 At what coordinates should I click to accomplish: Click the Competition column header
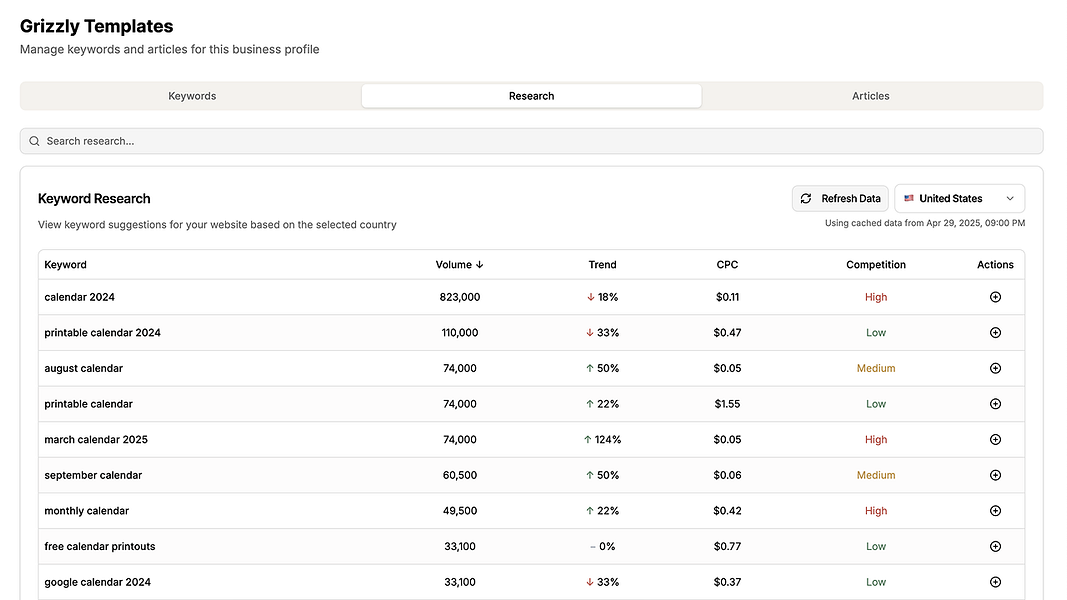coord(875,265)
